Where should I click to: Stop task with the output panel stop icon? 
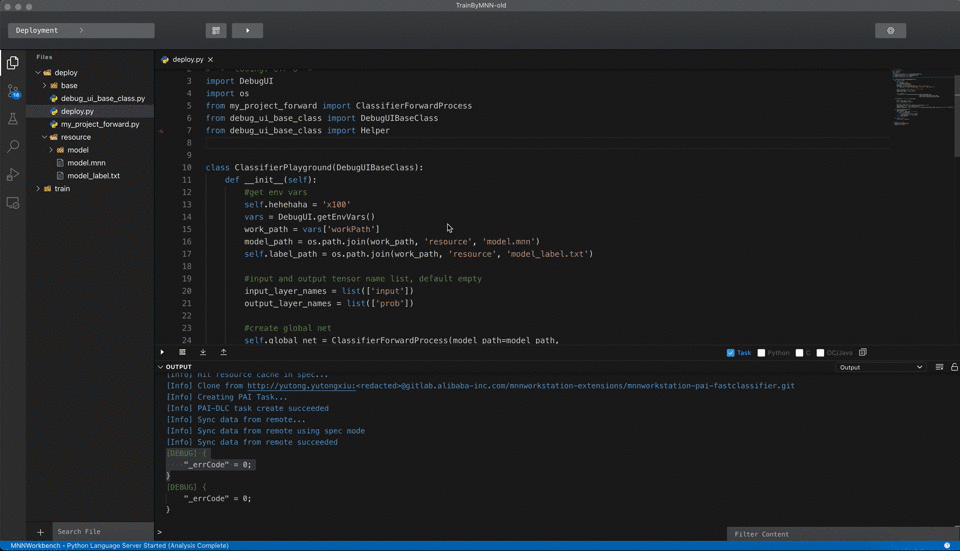(x=182, y=352)
